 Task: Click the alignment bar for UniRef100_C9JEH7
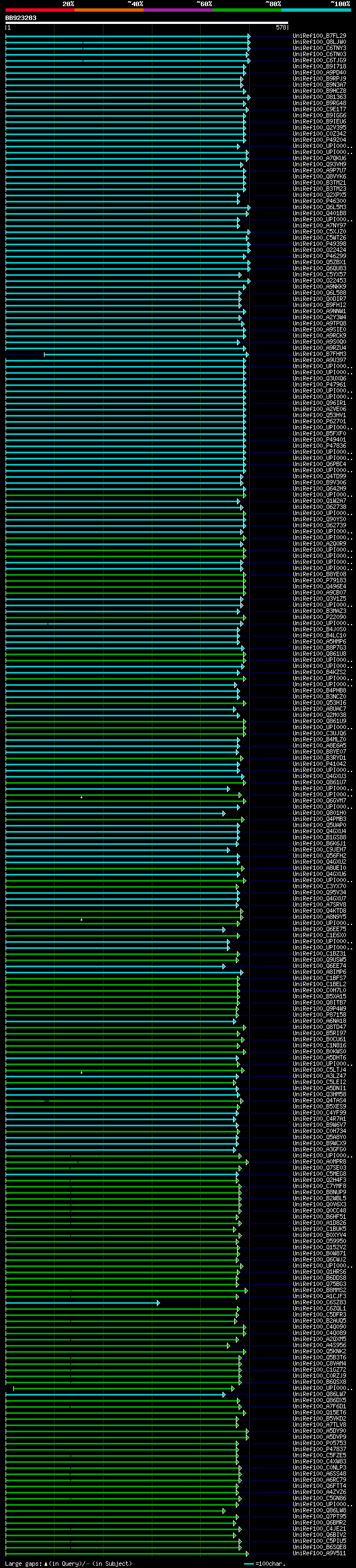pyautogui.click(x=117, y=850)
